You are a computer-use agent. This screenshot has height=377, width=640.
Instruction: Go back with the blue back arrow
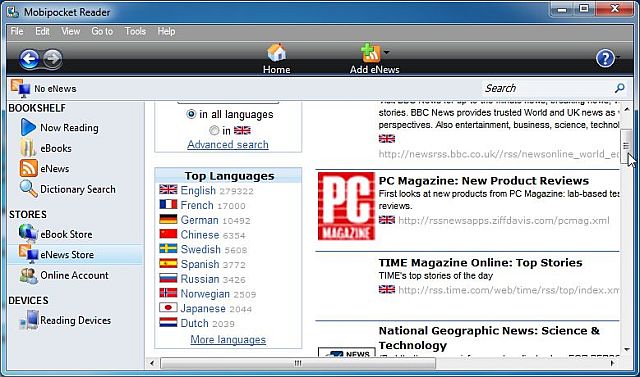[29, 60]
